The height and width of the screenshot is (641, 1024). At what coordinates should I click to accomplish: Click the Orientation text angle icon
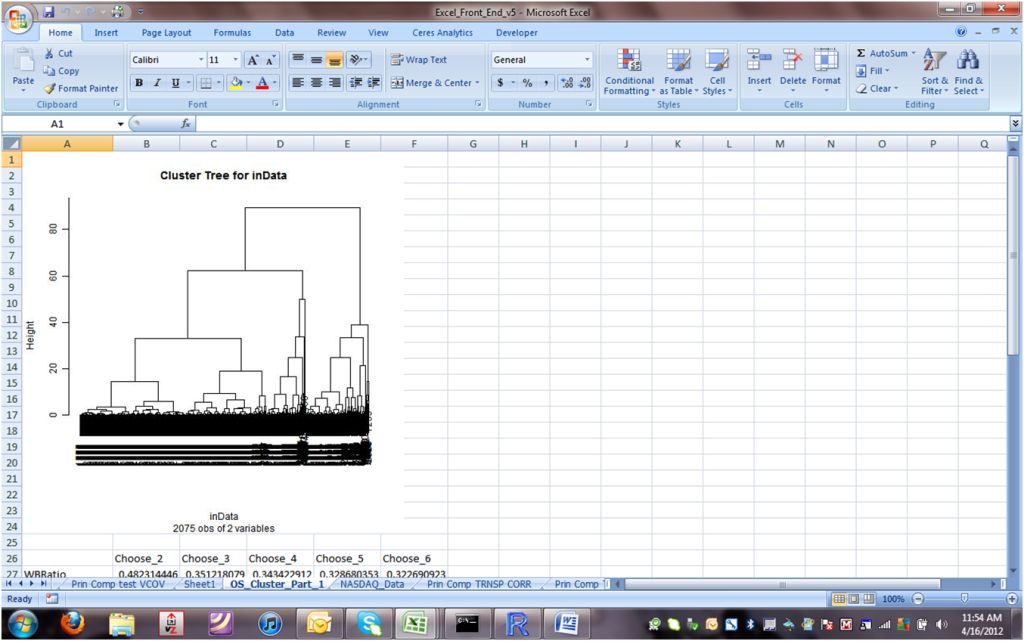[x=356, y=60]
